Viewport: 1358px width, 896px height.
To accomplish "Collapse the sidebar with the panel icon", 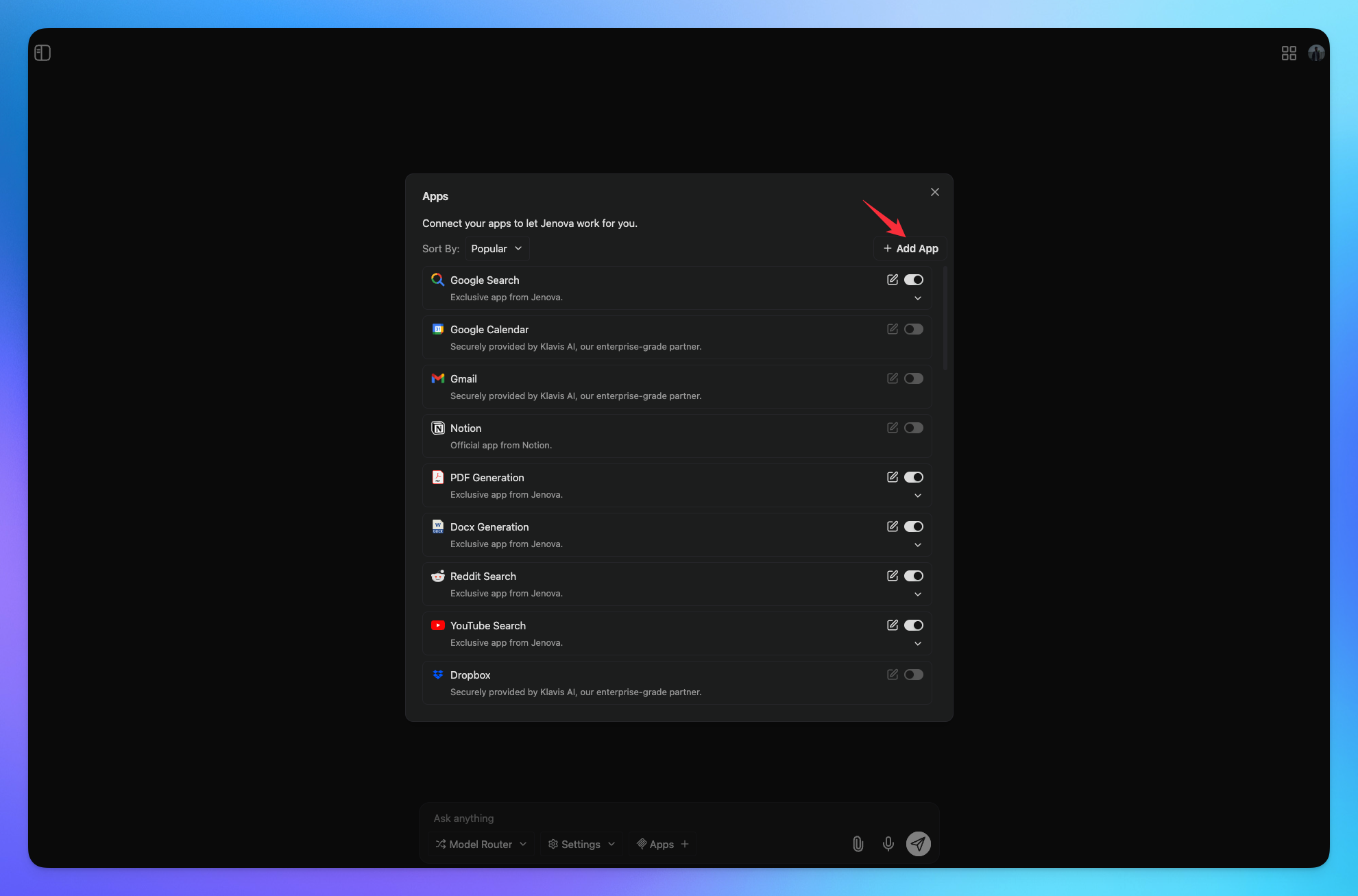I will (43, 53).
